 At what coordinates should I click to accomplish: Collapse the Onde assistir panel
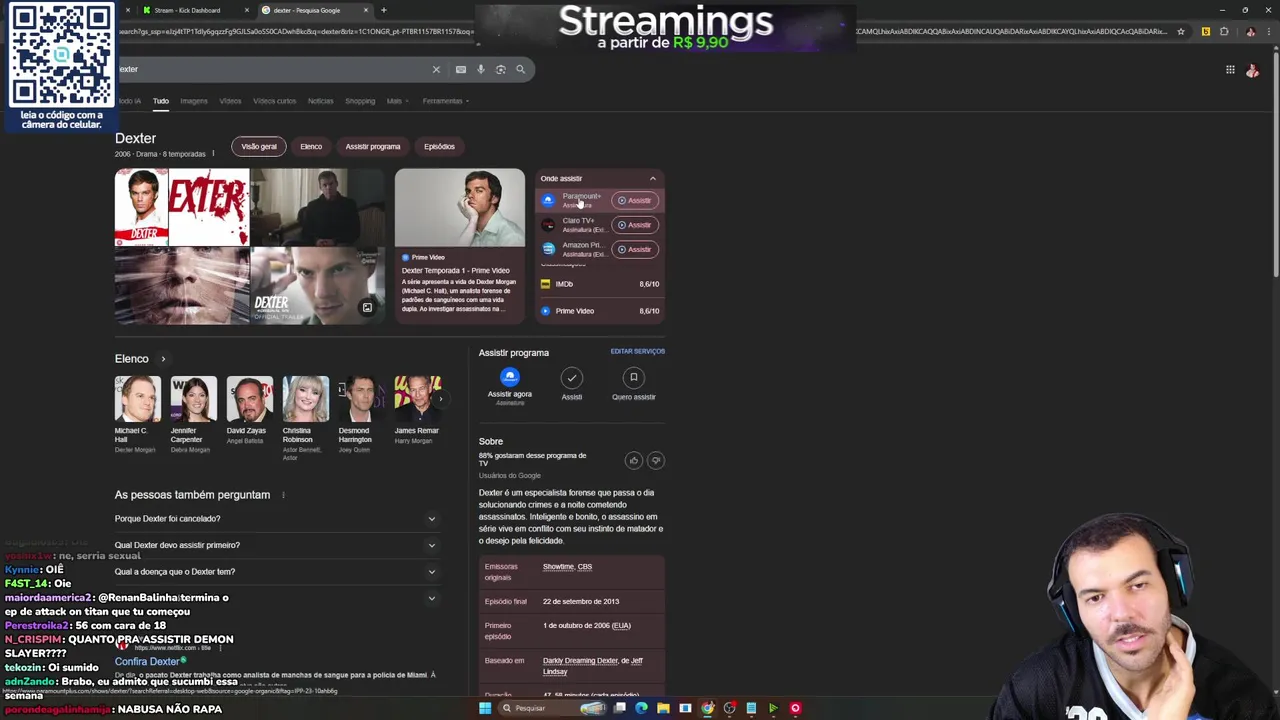653,179
